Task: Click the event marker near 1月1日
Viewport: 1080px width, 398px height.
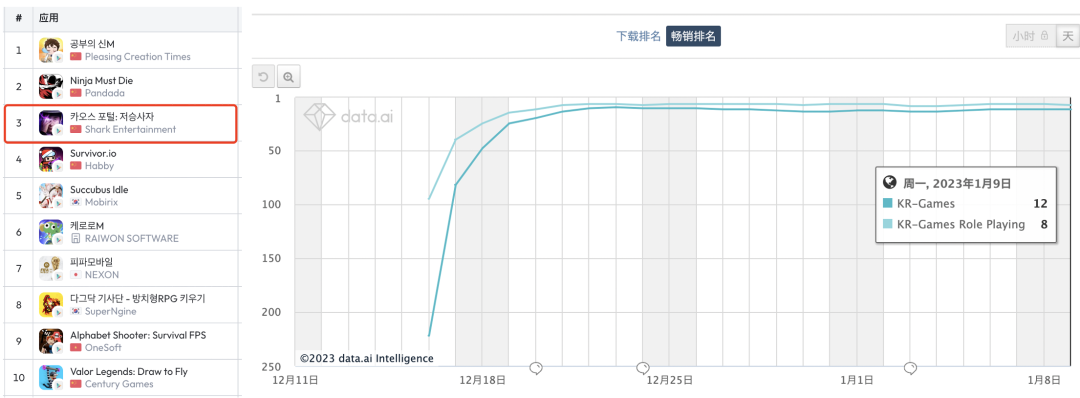Action: 911,368
